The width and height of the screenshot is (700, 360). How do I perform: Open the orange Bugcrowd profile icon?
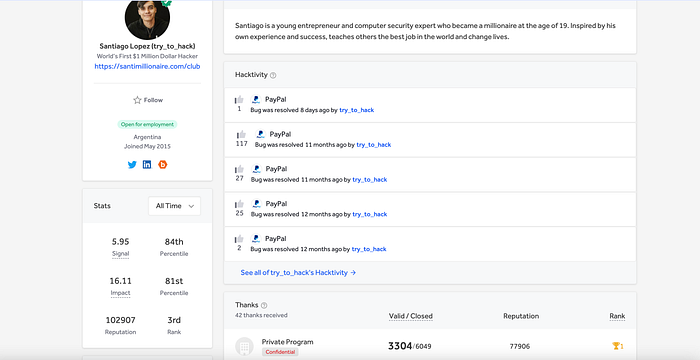click(162, 164)
